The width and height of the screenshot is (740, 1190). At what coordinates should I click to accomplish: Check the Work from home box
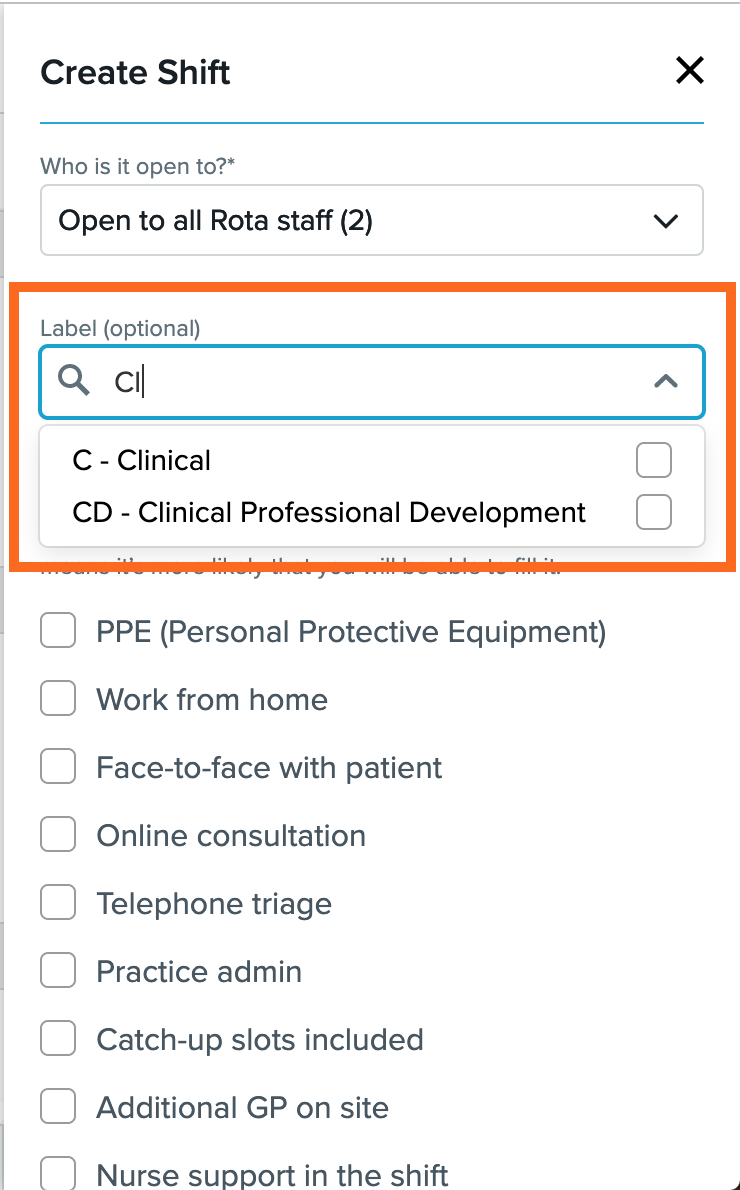(58, 700)
